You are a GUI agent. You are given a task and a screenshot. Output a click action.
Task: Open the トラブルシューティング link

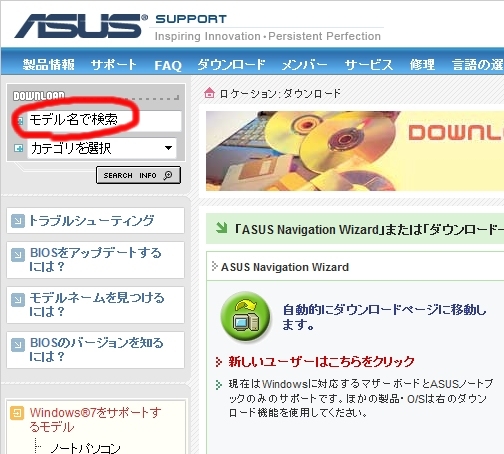click(x=91, y=221)
